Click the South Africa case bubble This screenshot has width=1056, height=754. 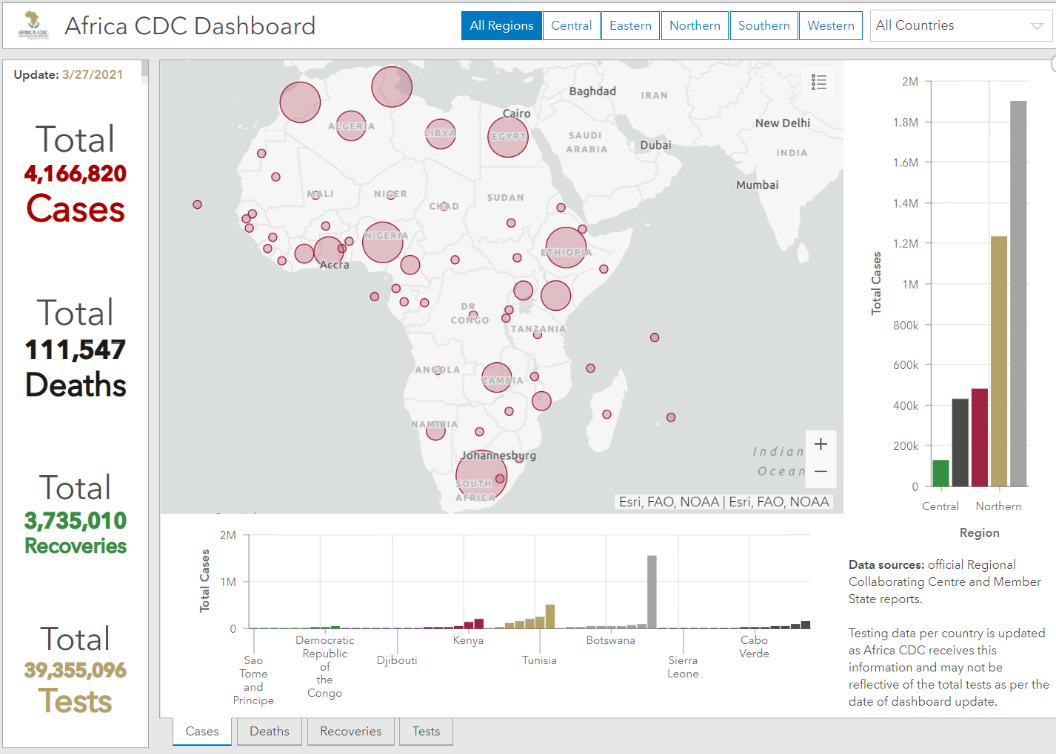(x=481, y=476)
